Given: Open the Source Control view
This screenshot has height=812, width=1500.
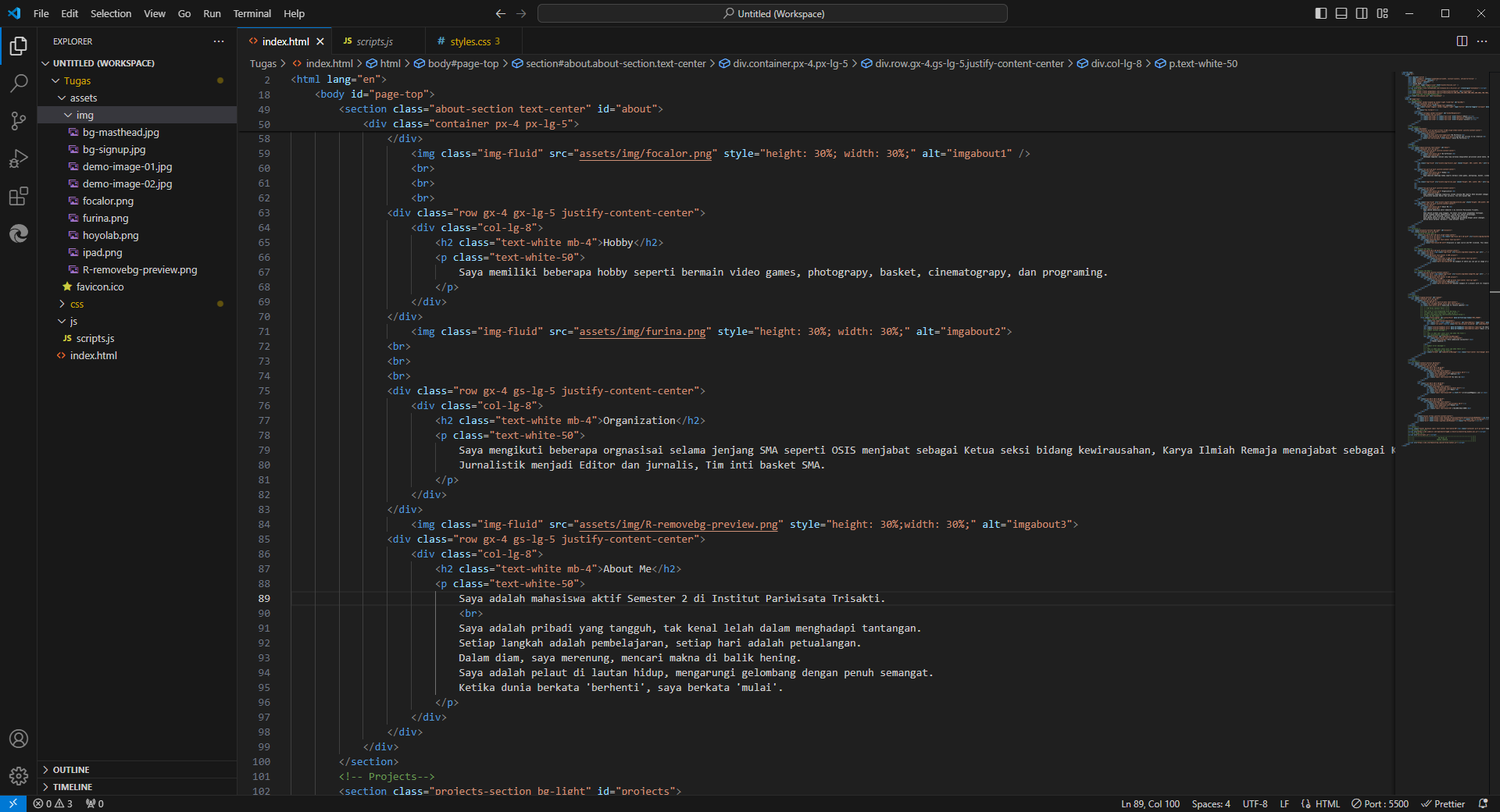Looking at the screenshot, I should [x=19, y=120].
